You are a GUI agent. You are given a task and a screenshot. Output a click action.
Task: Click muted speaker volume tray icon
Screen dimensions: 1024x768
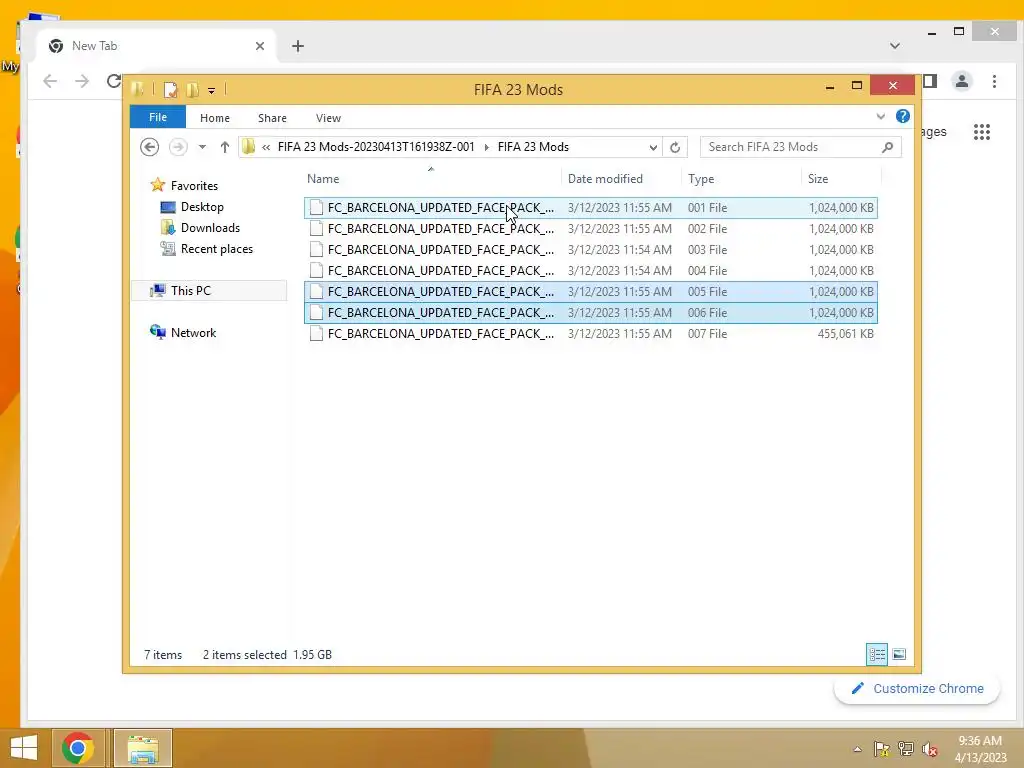tap(930, 749)
